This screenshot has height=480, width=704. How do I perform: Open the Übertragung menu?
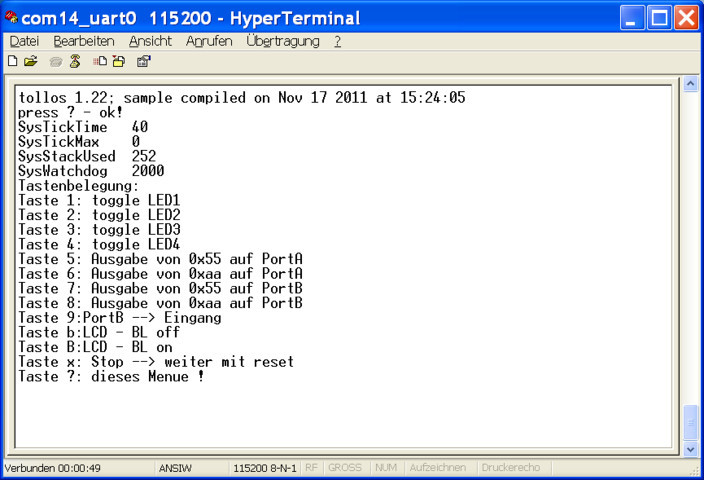tap(283, 41)
